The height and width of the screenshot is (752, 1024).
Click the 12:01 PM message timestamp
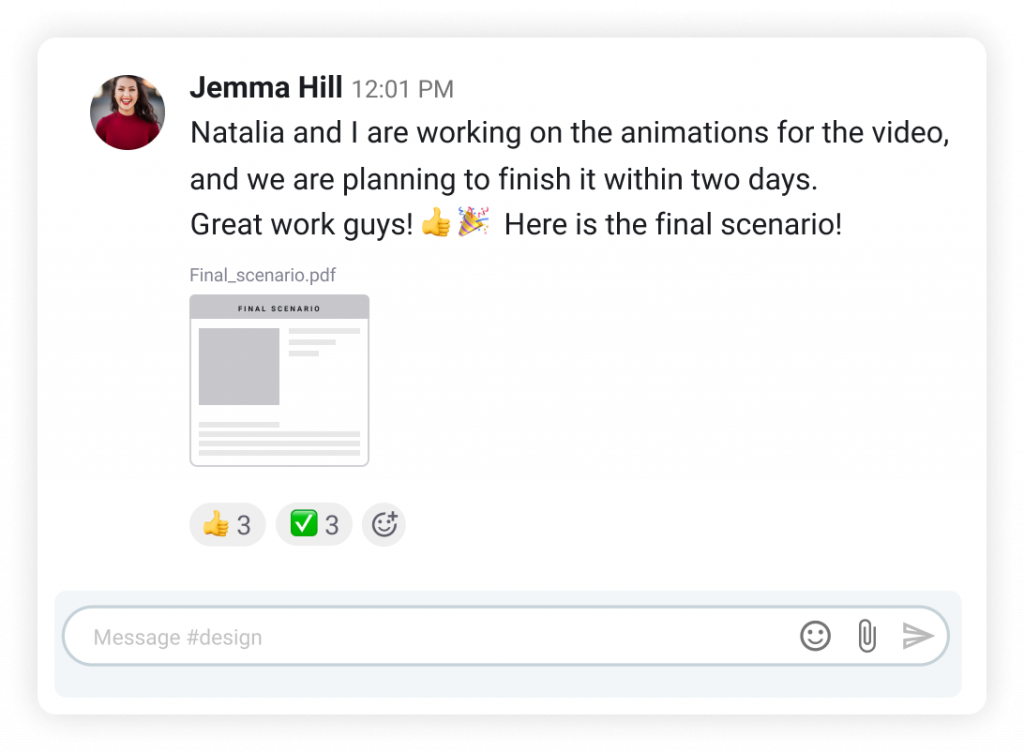point(402,89)
